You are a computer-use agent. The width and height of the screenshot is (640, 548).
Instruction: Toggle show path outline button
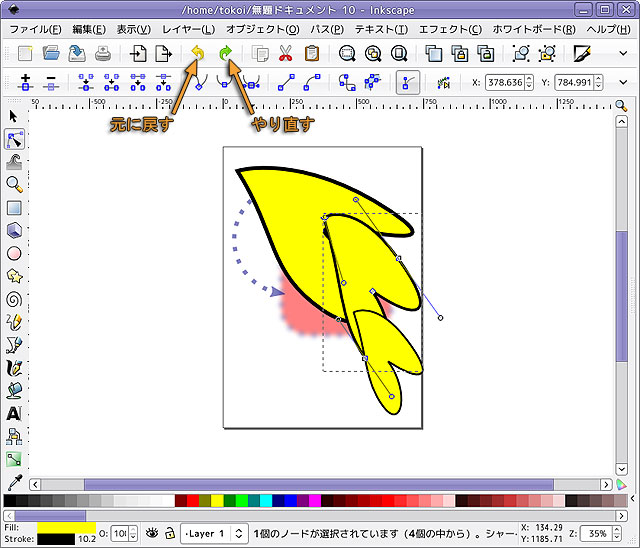click(x=407, y=82)
